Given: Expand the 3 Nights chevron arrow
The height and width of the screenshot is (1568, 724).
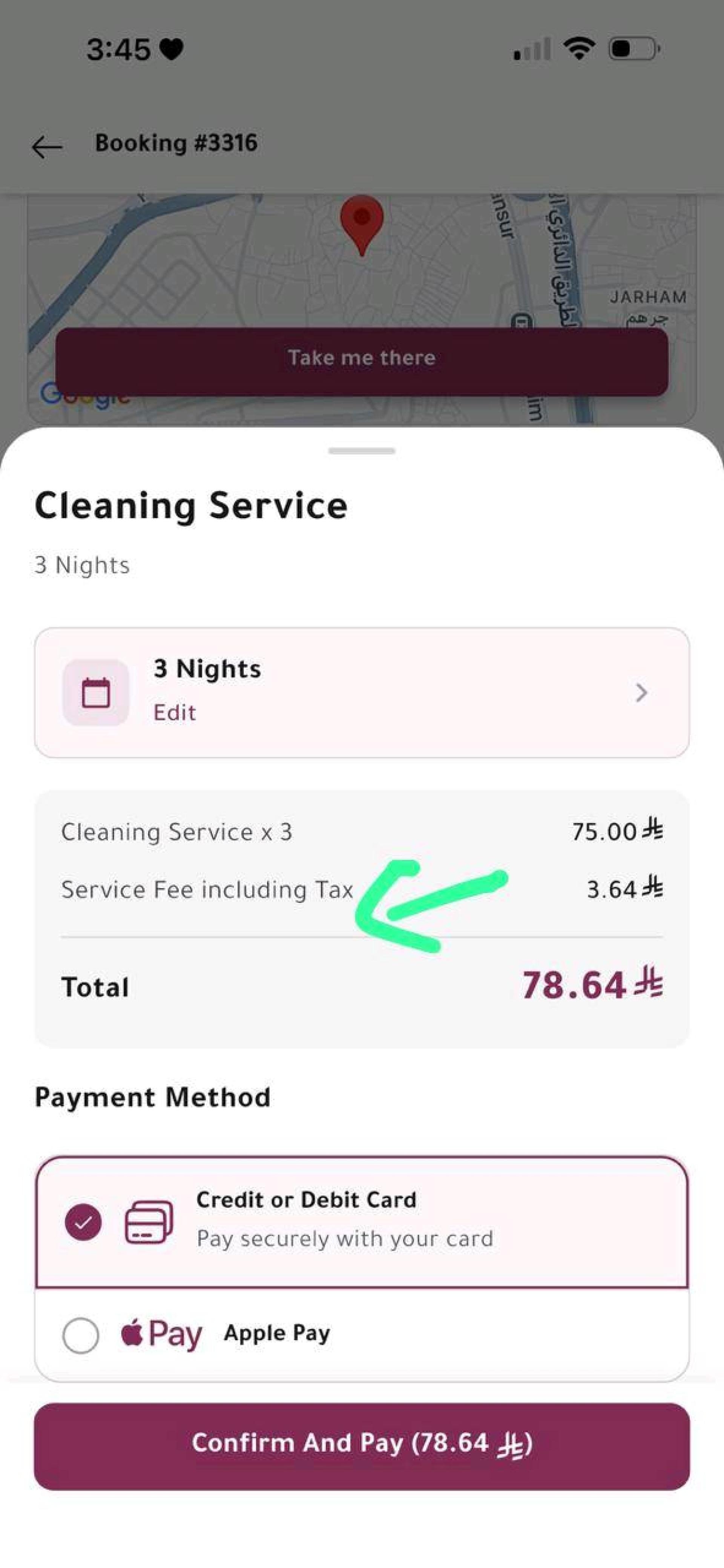Looking at the screenshot, I should (x=641, y=693).
